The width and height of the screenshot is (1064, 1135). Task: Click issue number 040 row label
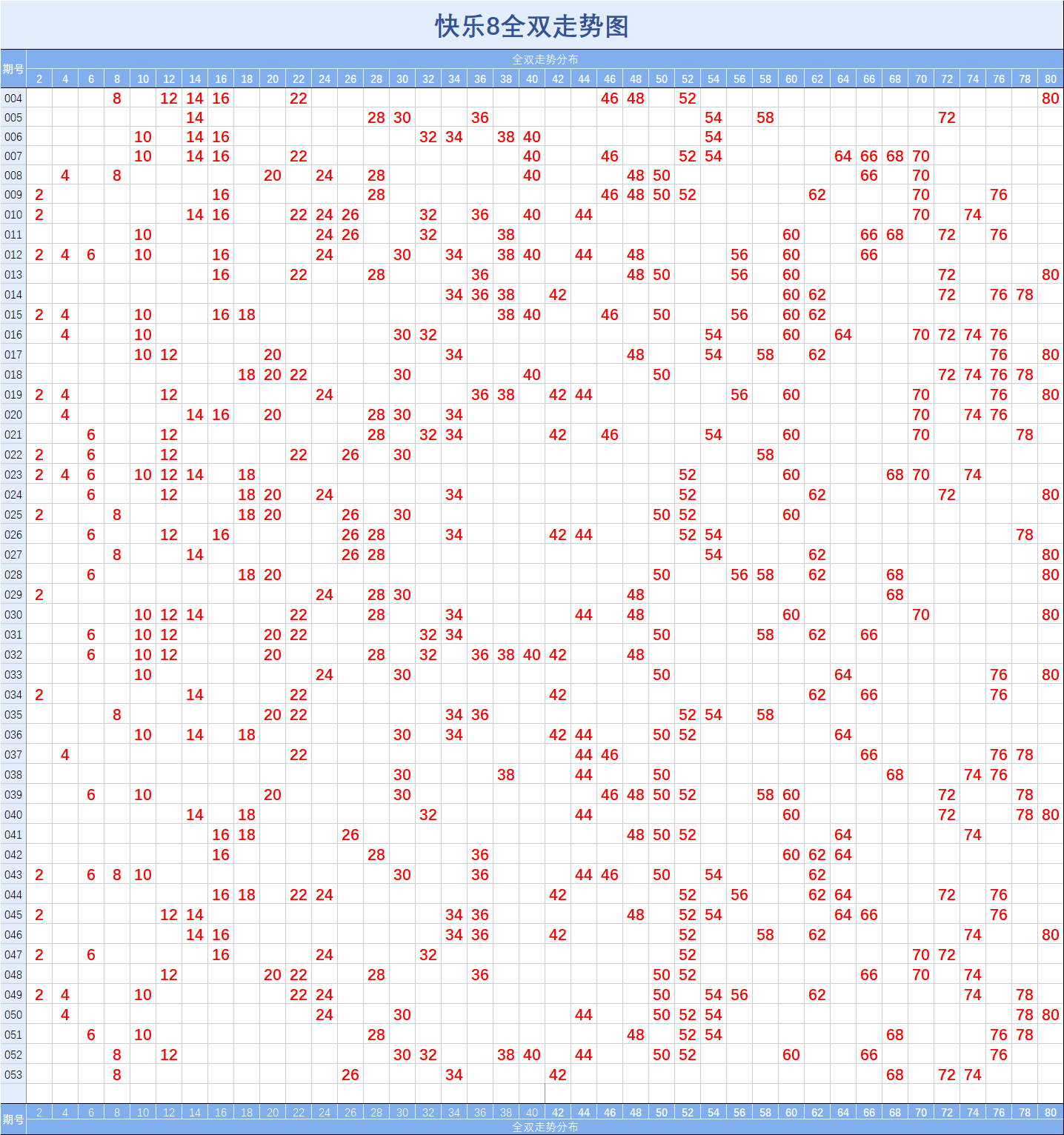click(x=13, y=814)
